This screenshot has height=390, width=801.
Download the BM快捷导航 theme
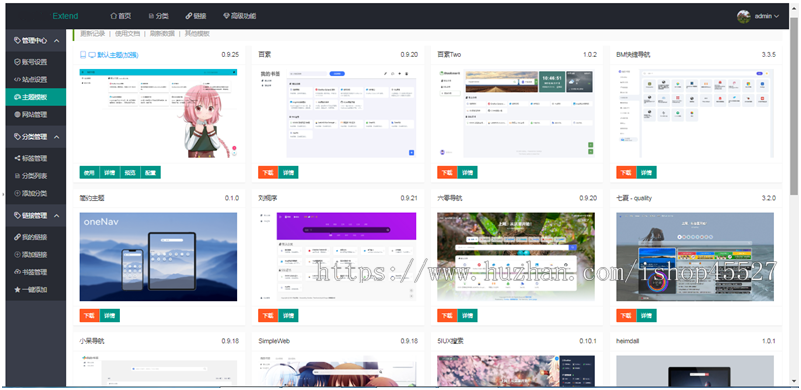(x=626, y=172)
